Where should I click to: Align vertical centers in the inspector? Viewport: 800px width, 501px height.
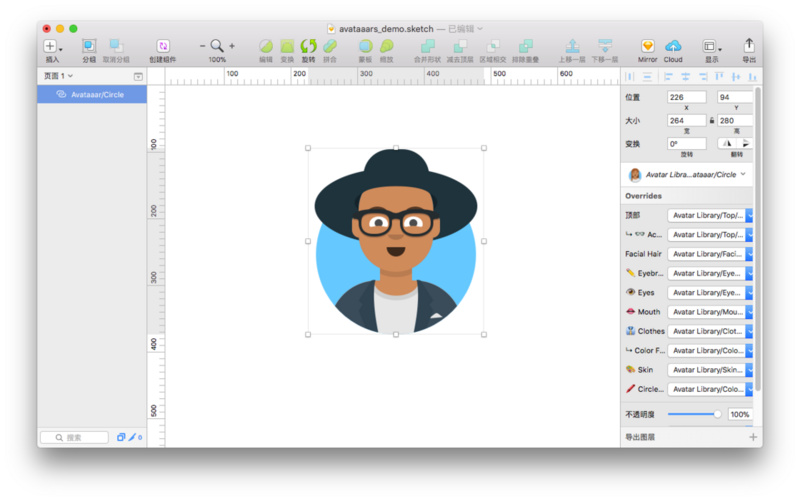coord(736,77)
